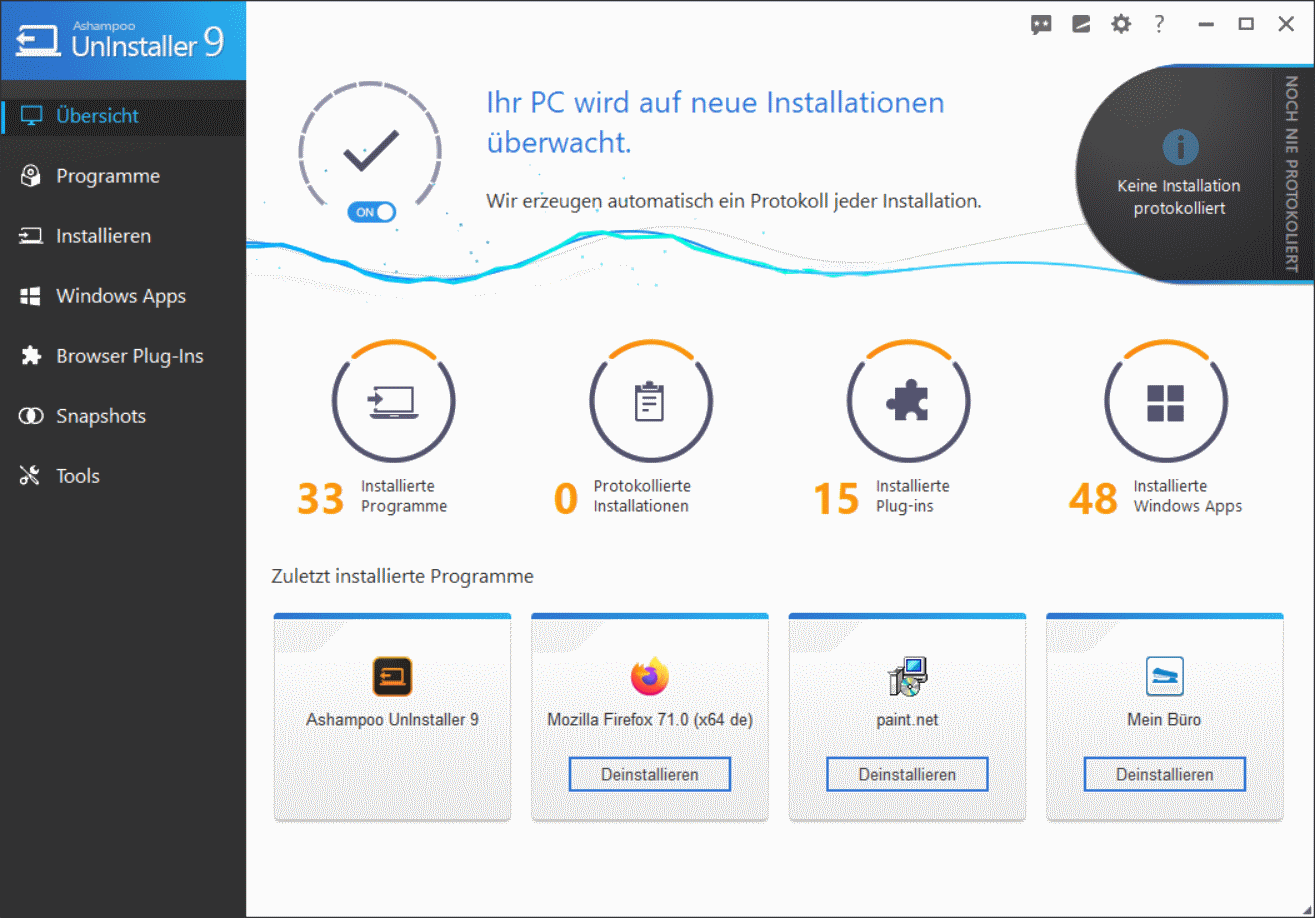Click the installed Windows Apps circle icon
This screenshot has width=1315, height=918.
point(1166,402)
